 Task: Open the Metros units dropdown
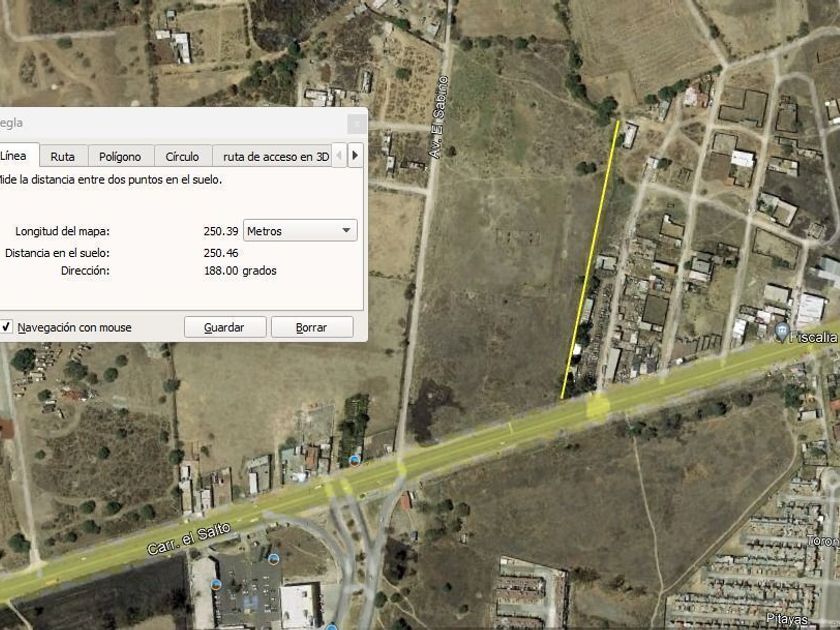tap(300, 231)
